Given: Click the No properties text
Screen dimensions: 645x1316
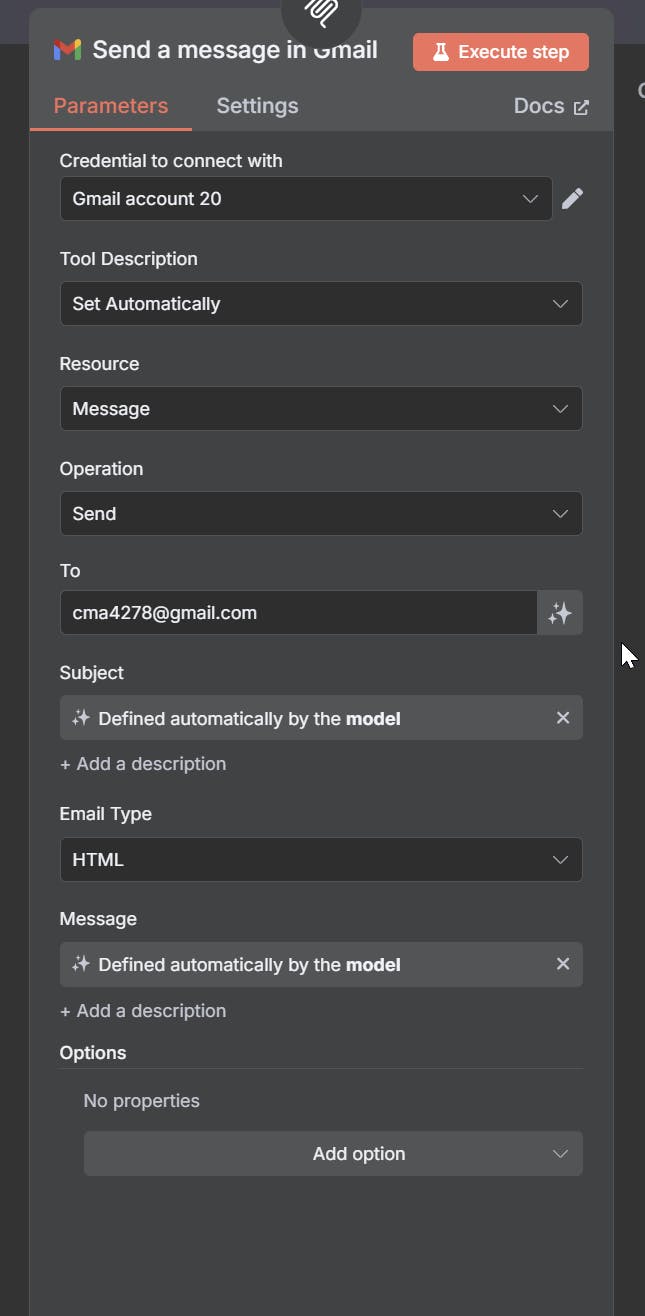Looking at the screenshot, I should pyautogui.click(x=142, y=1101).
